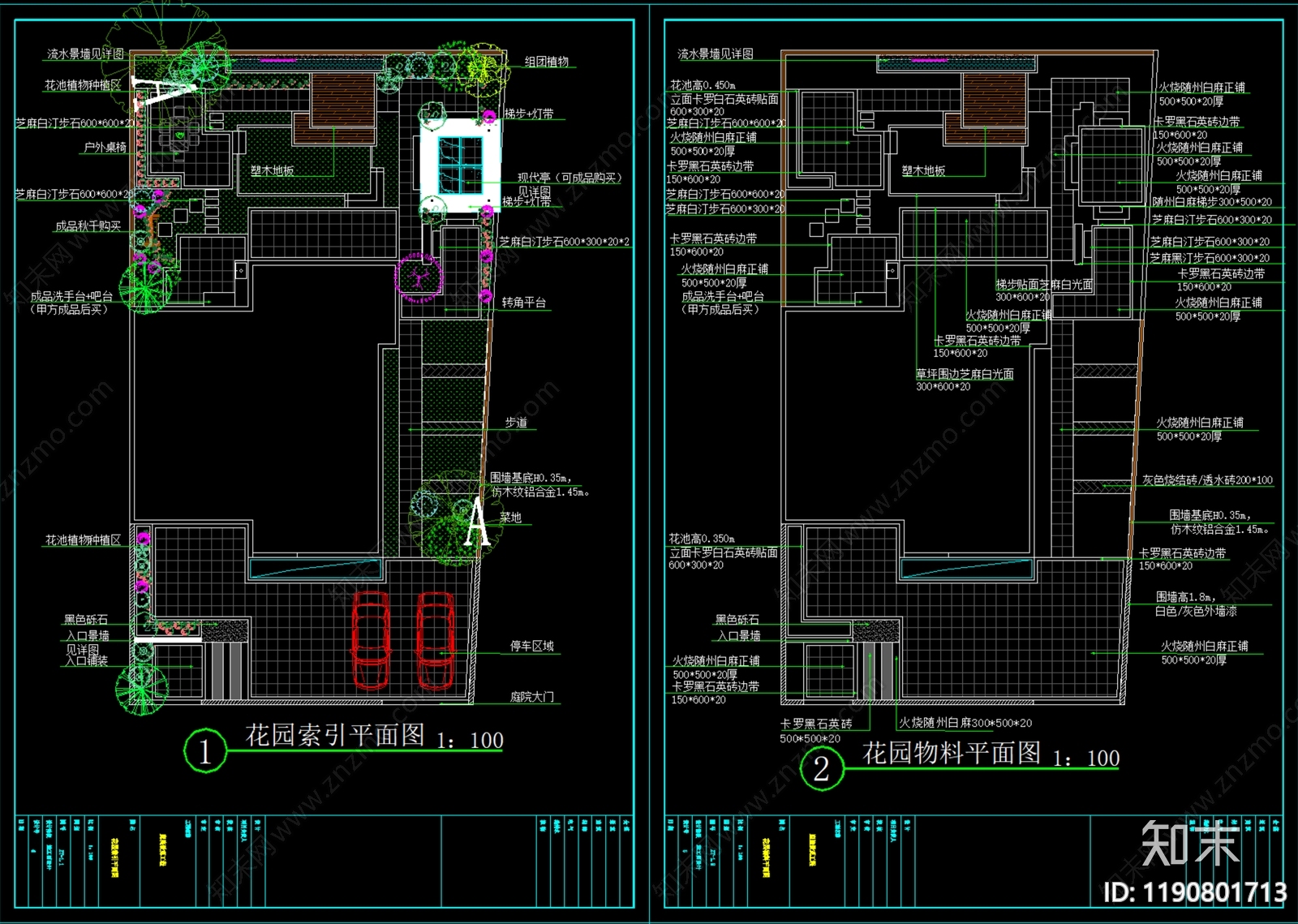Viewport: 1298px width, 924px height.
Task: Click the circled number 1 drawing marker
Action: click(204, 750)
